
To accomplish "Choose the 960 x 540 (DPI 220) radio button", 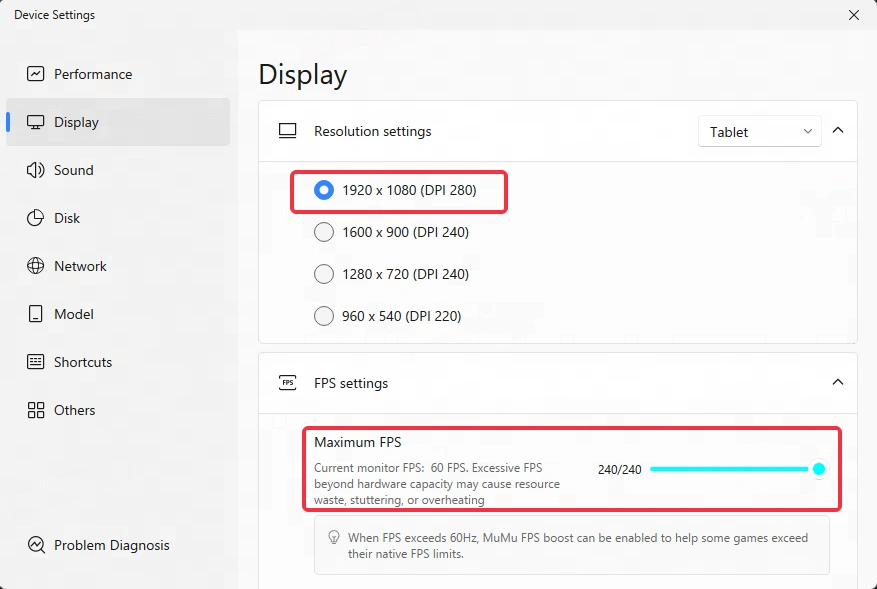I will (324, 316).
